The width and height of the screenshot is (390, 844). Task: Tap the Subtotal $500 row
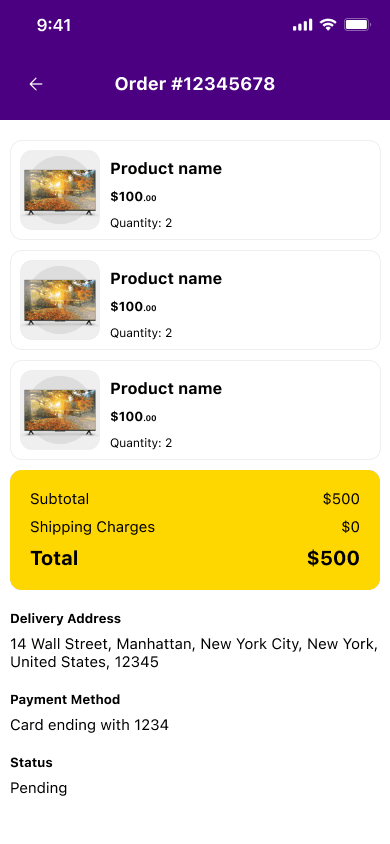click(x=195, y=499)
